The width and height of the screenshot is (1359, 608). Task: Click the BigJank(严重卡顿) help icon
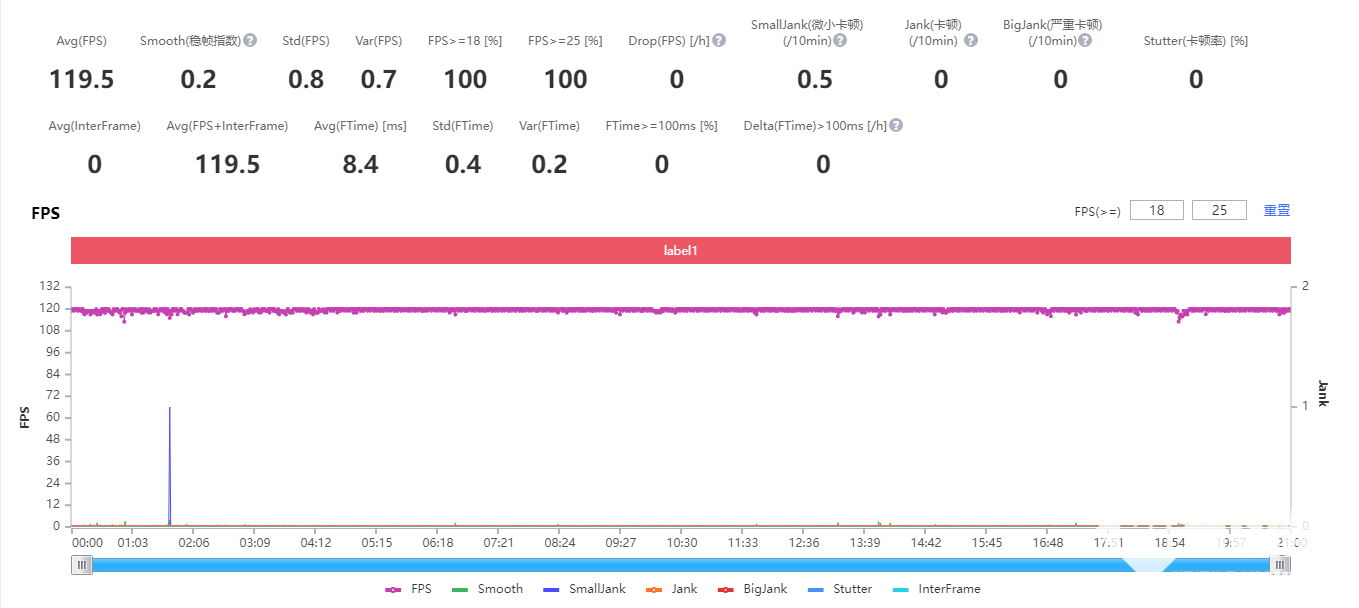click(1085, 41)
